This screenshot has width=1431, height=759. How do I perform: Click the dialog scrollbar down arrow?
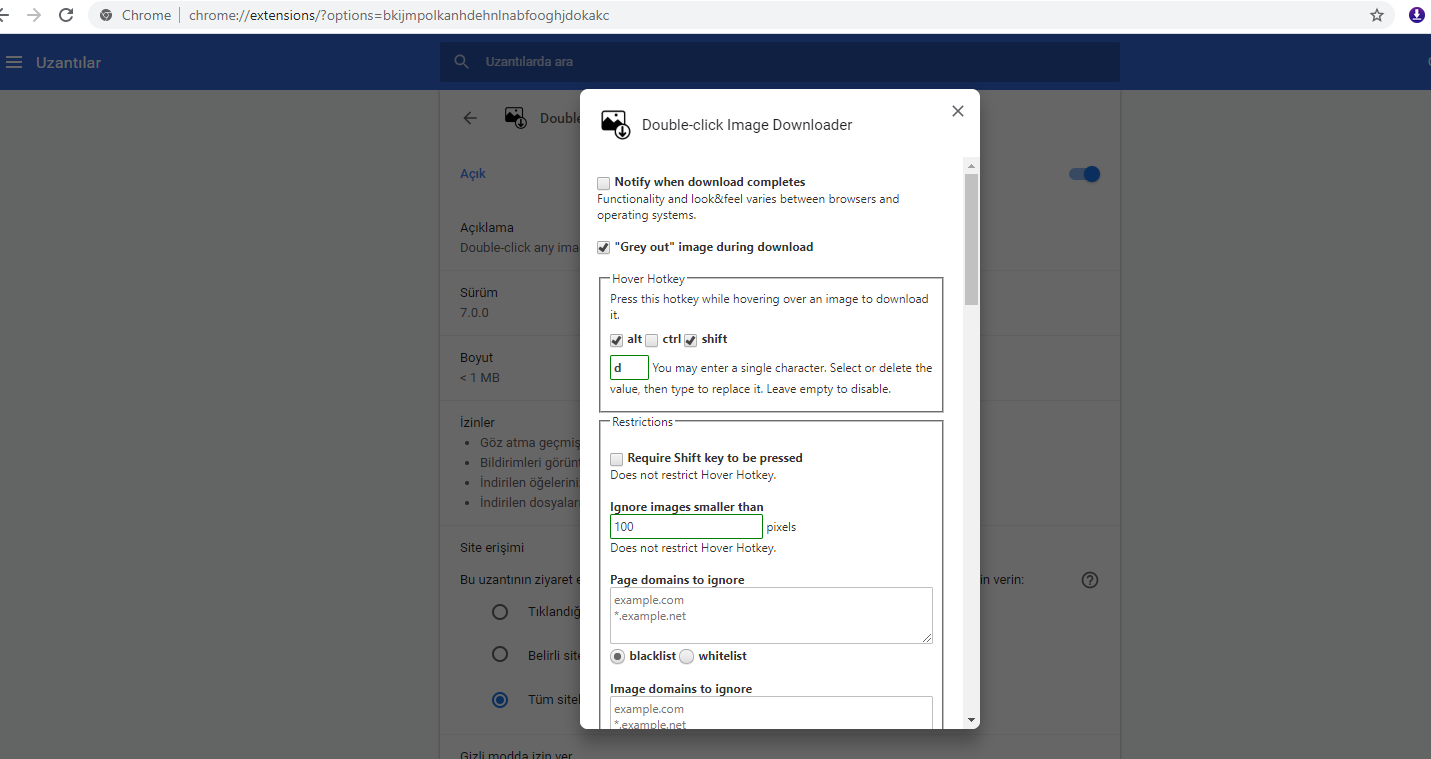pyautogui.click(x=971, y=720)
